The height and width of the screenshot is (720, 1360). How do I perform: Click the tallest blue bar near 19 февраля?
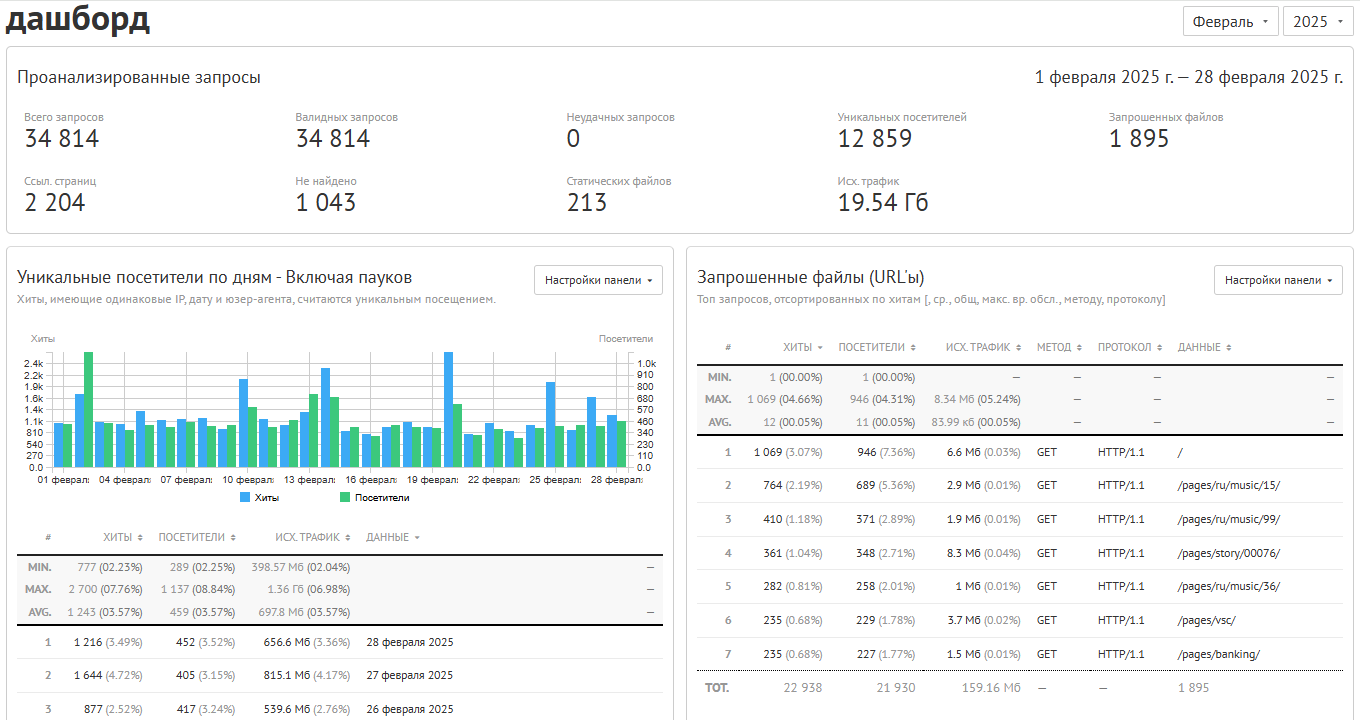coord(448,410)
